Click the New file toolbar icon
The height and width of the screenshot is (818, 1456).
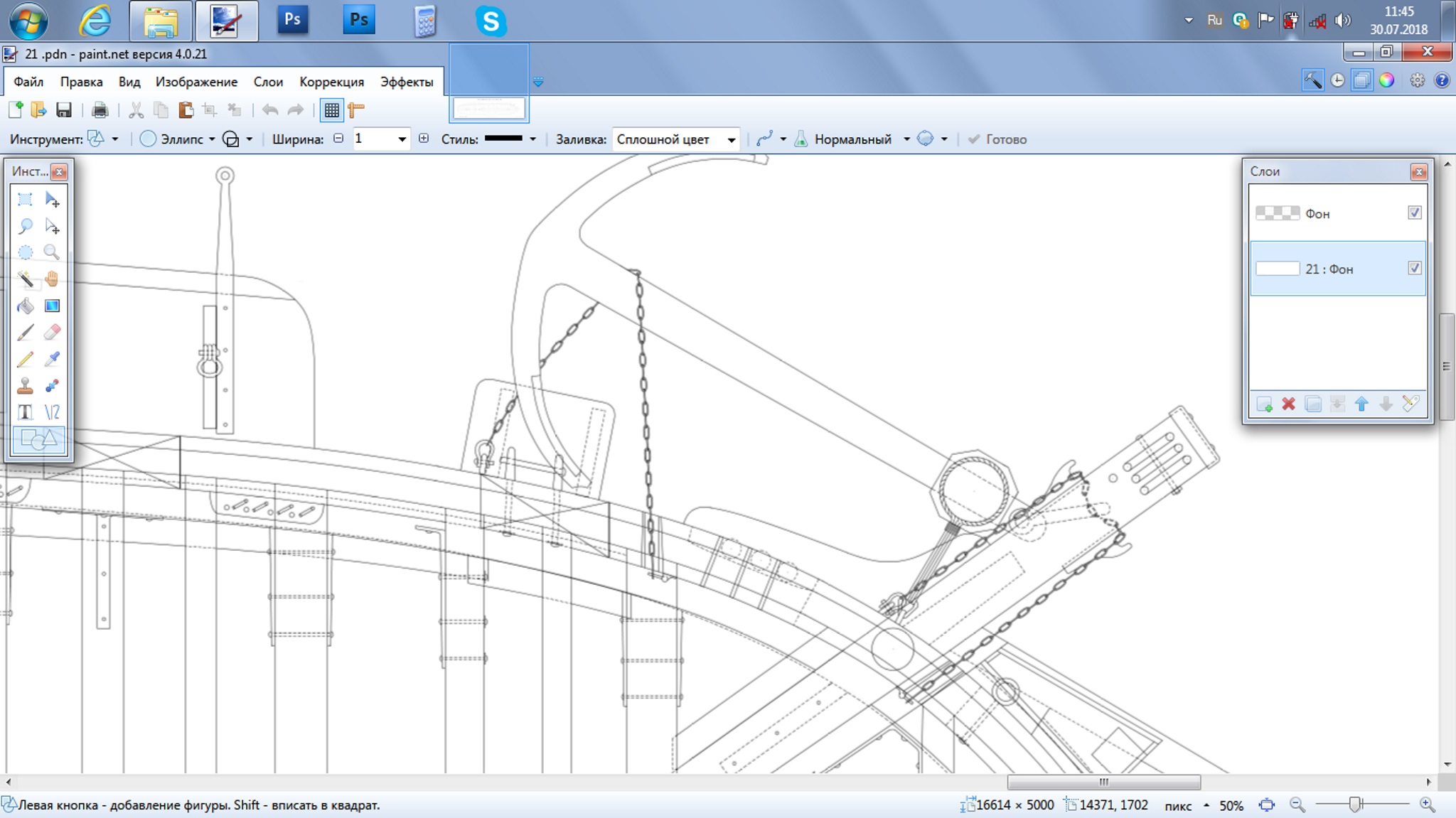tap(16, 109)
